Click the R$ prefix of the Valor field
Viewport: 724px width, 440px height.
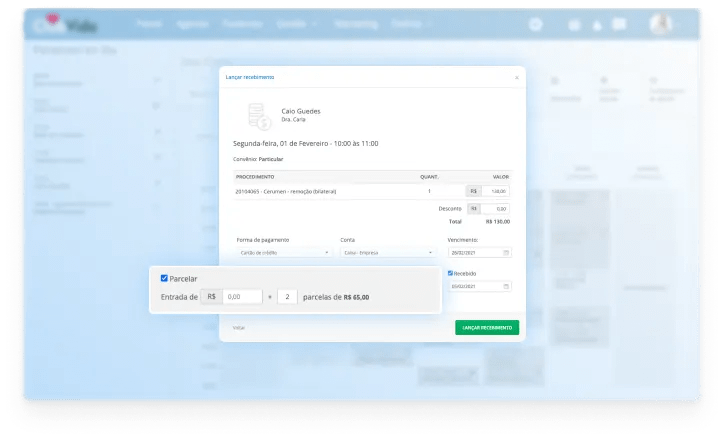473,190
